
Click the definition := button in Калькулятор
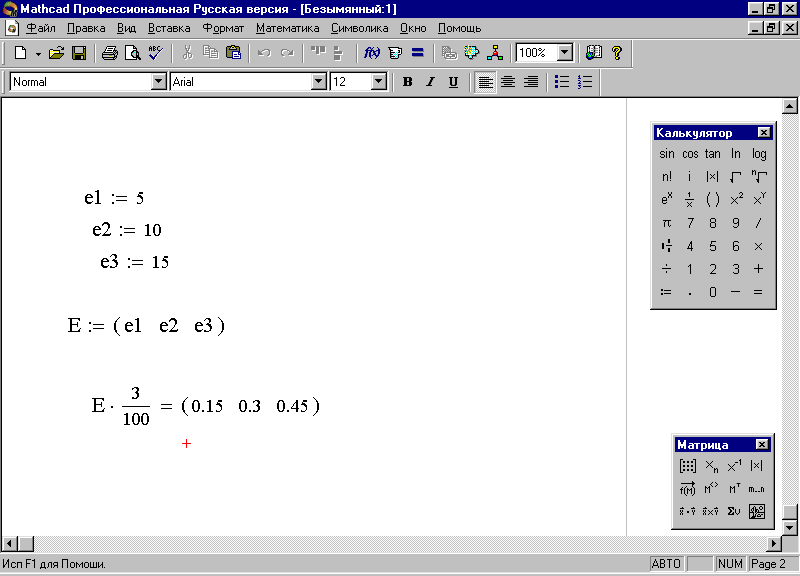pos(666,292)
